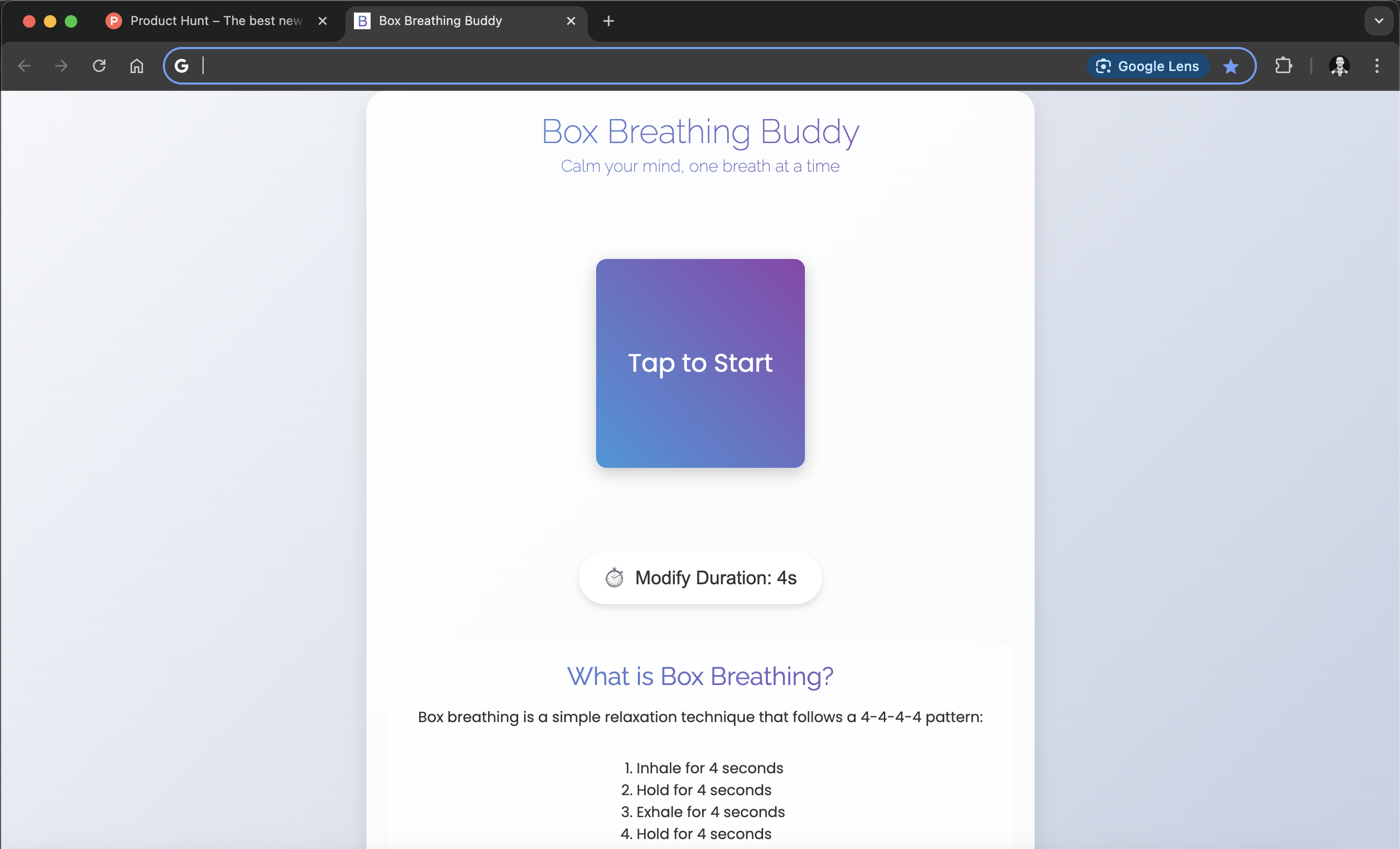Tap the 'Tap to Start' breathing button
The width and height of the screenshot is (1400, 849).
[700, 363]
